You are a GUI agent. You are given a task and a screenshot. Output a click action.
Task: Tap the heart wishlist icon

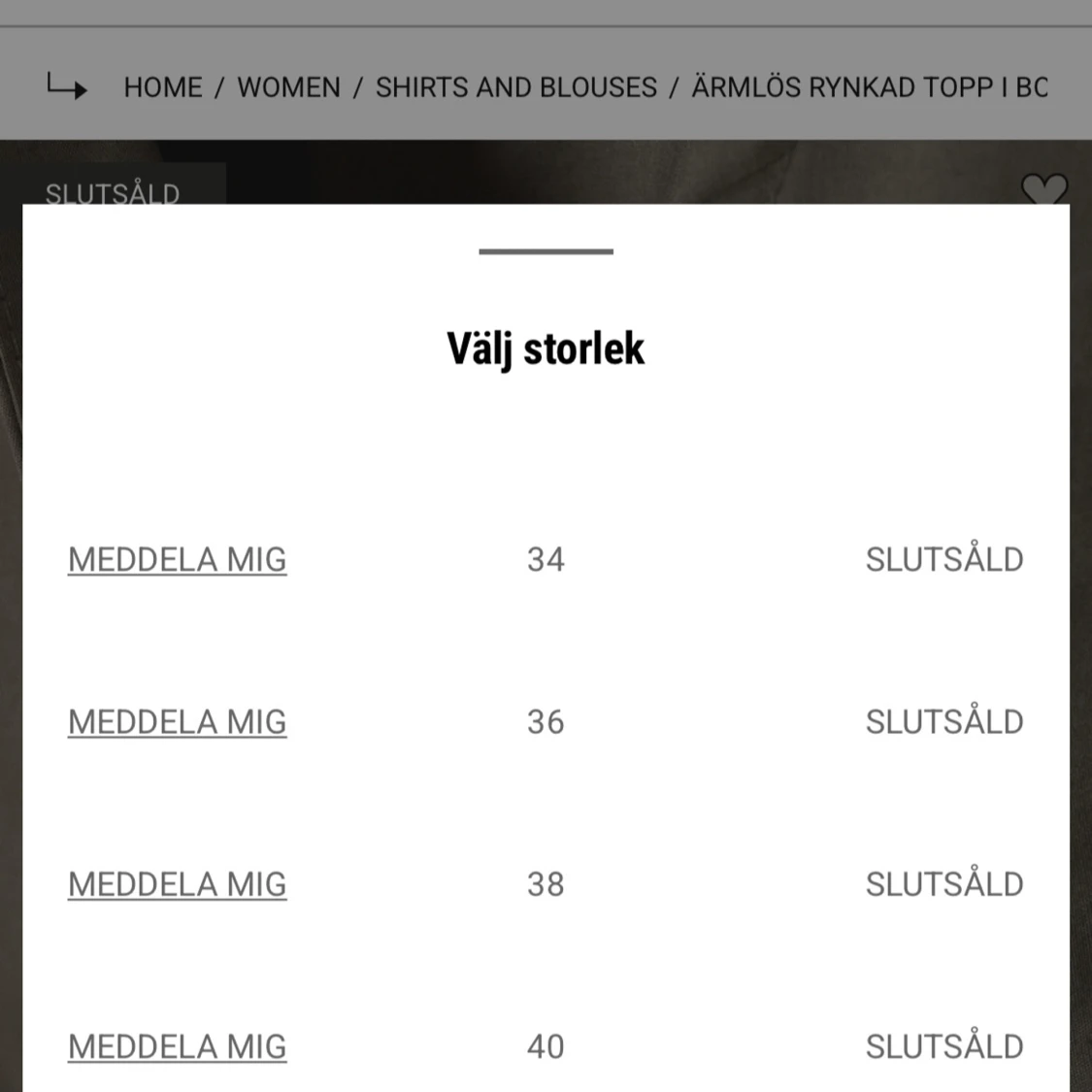tap(1043, 188)
